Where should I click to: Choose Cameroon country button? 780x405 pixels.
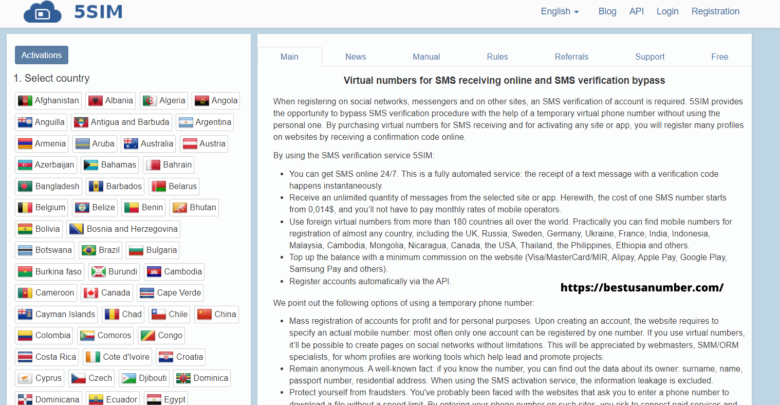pyautogui.click(x=46, y=293)
